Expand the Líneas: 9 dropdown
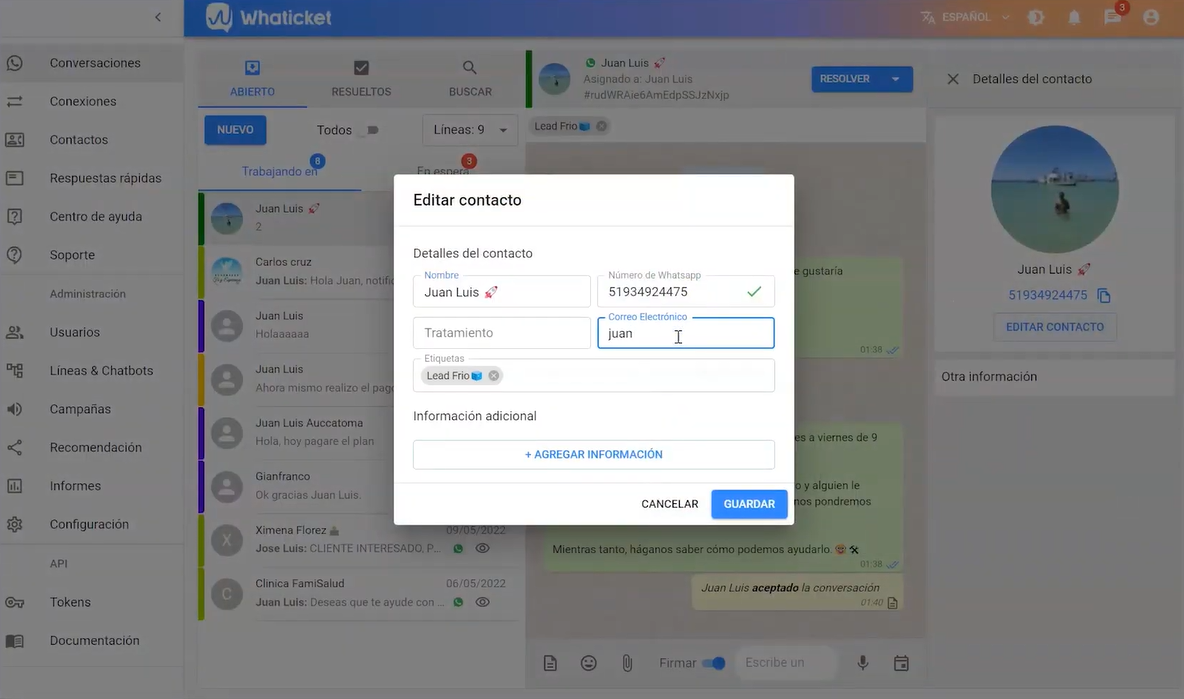The height and width of the screenshot is (699, 1184). 469,129
